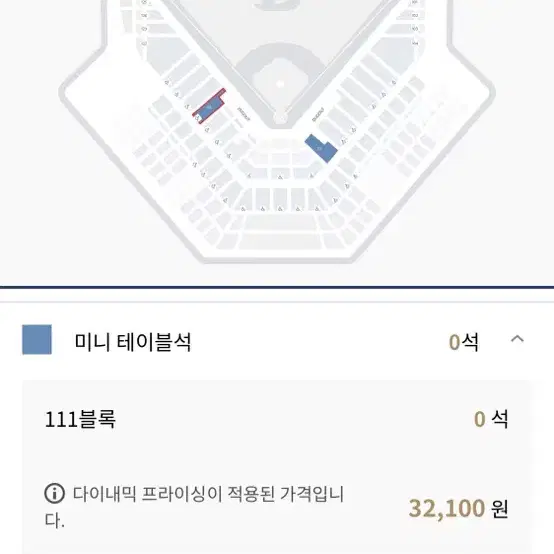Click the blue 미니 테이블석 color swatch

pyautogui.click(x=37, y=340)
